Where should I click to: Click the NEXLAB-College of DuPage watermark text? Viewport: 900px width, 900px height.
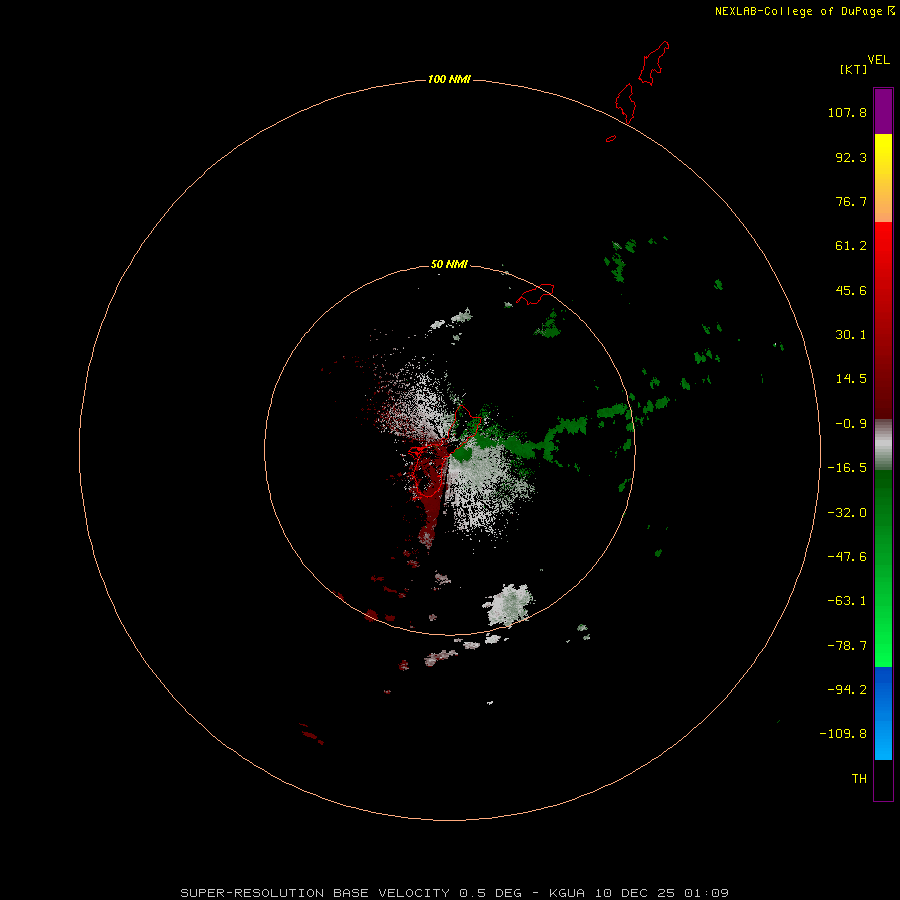pyautogui.click(x=804, y=11)
